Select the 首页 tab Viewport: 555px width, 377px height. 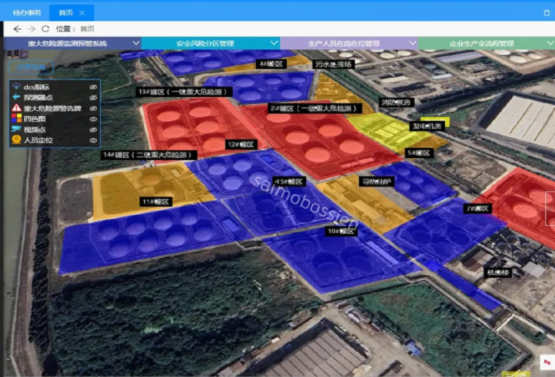(x=66, y=13)
